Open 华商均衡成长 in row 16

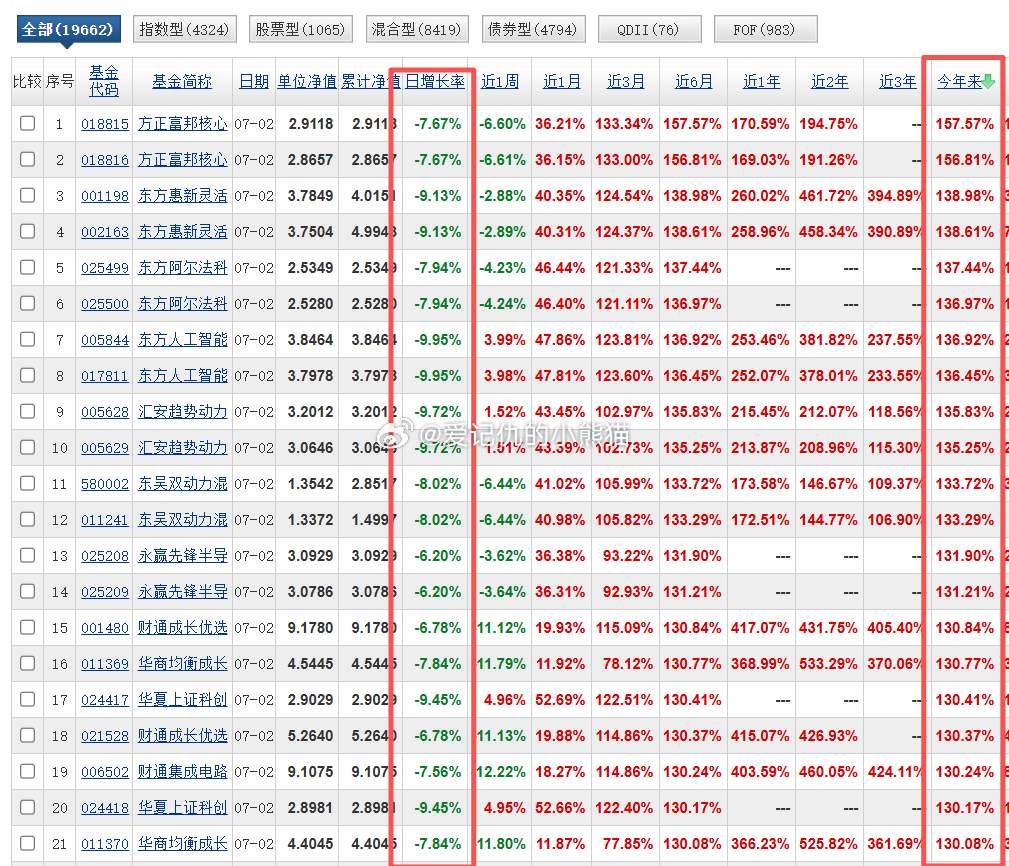tap(183, 664)
